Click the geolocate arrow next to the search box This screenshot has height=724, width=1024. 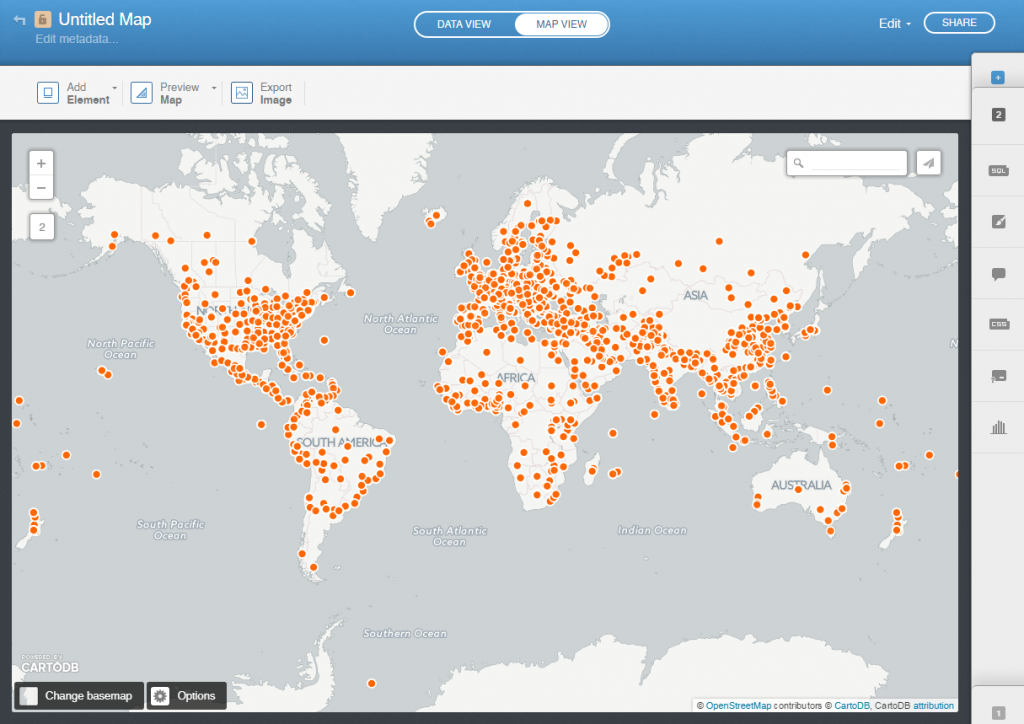(928, 162)
